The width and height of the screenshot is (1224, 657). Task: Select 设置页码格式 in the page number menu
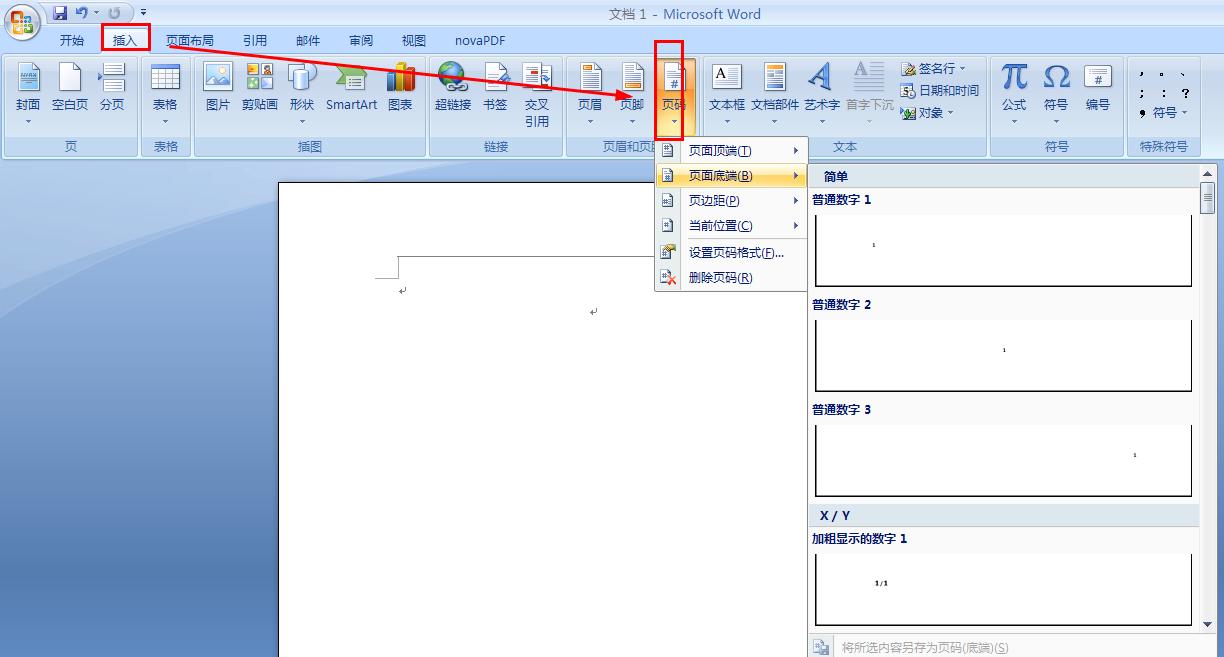coord(731,252)
